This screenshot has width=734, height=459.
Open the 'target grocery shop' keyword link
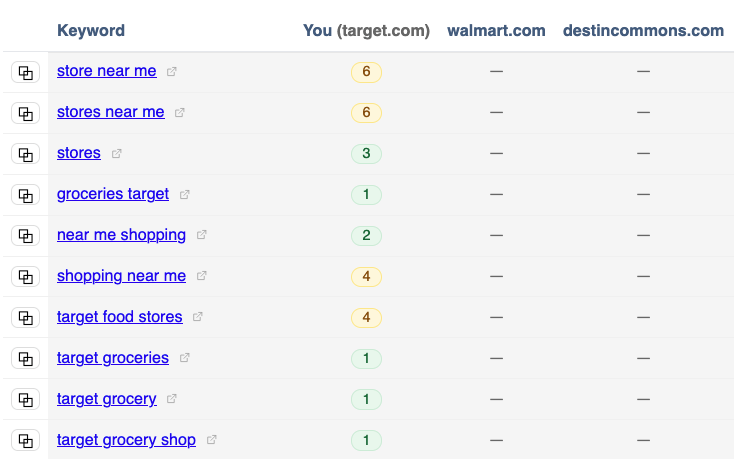[126, 440]
